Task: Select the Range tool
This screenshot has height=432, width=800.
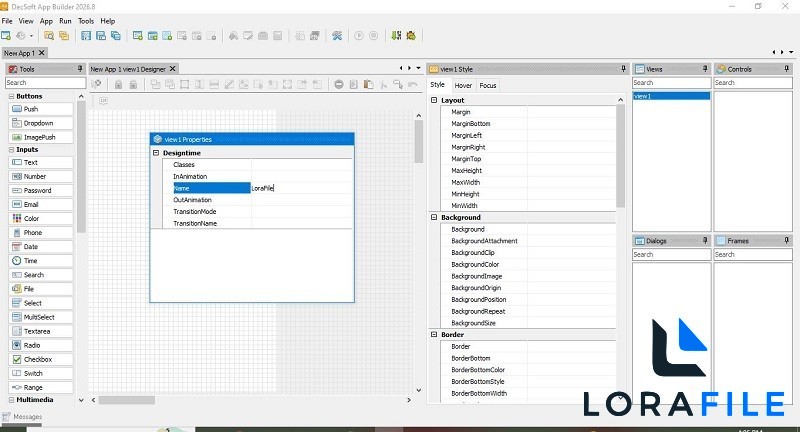Action: point(41,388)
